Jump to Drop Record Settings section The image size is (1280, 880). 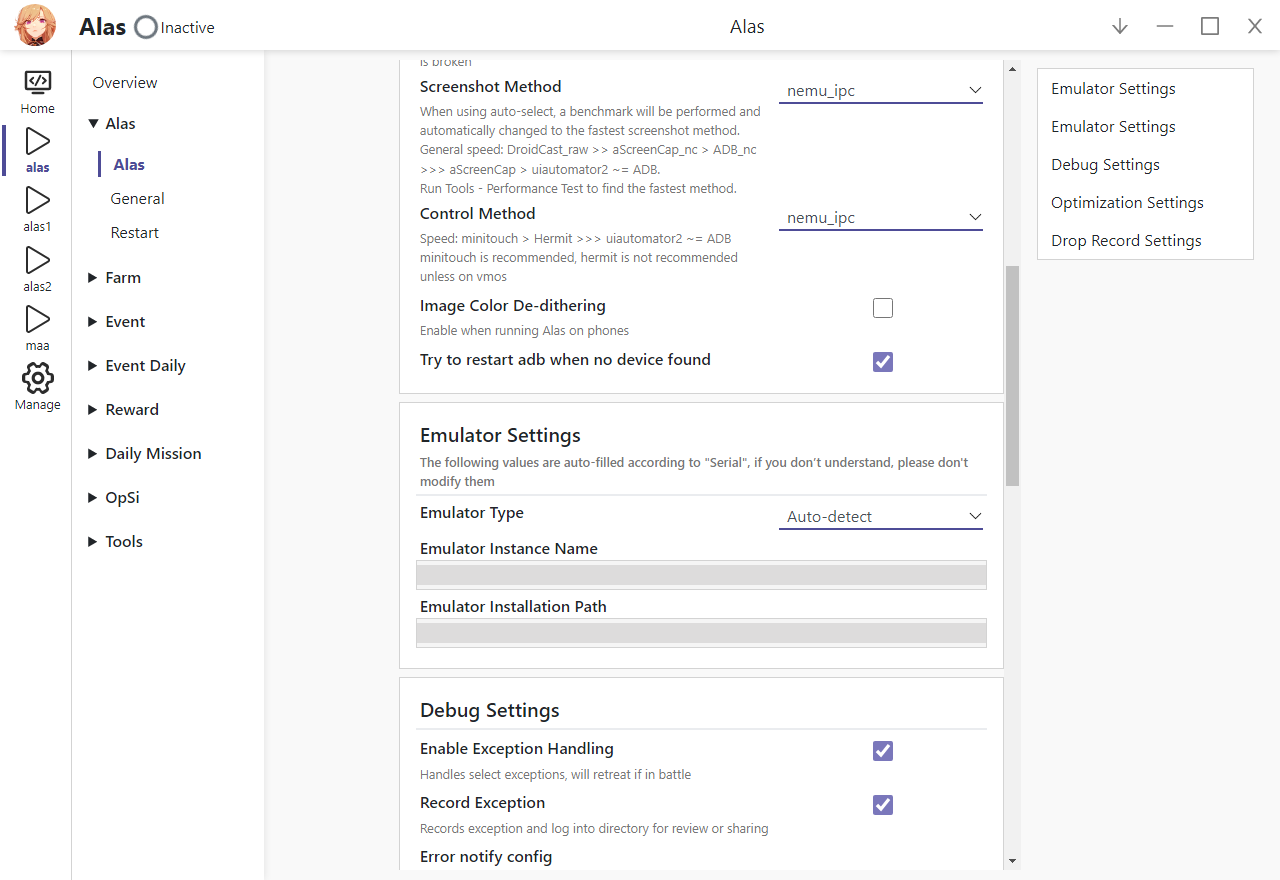(1126, 241)
